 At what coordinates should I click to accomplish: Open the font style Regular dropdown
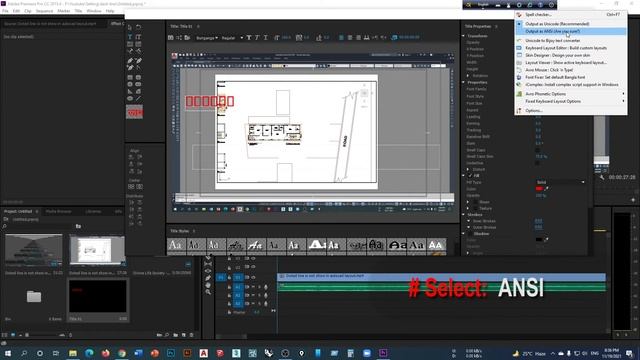pyautogui.click(x=232, y=38)
